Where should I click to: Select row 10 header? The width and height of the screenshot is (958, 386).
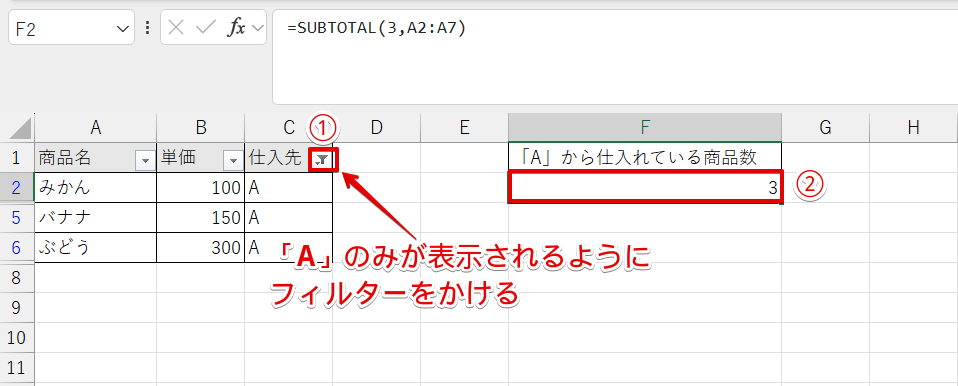pyautogui.click(x=17, y=337)
